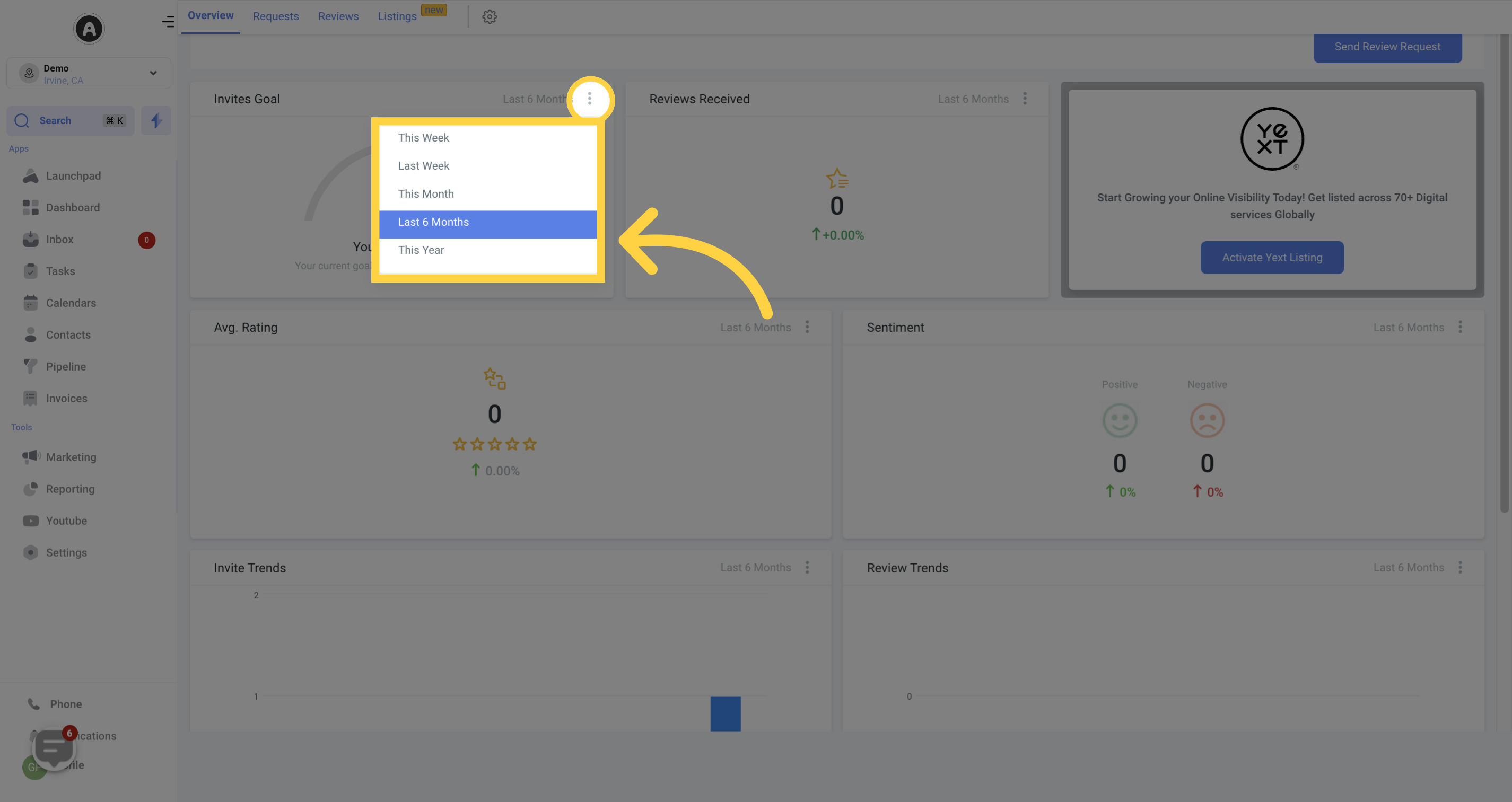Image resolution: width=1512 pixels, height=802 pixels.
Task: Click the Negative sad face icon
Action: click(x=1207, y=421)
